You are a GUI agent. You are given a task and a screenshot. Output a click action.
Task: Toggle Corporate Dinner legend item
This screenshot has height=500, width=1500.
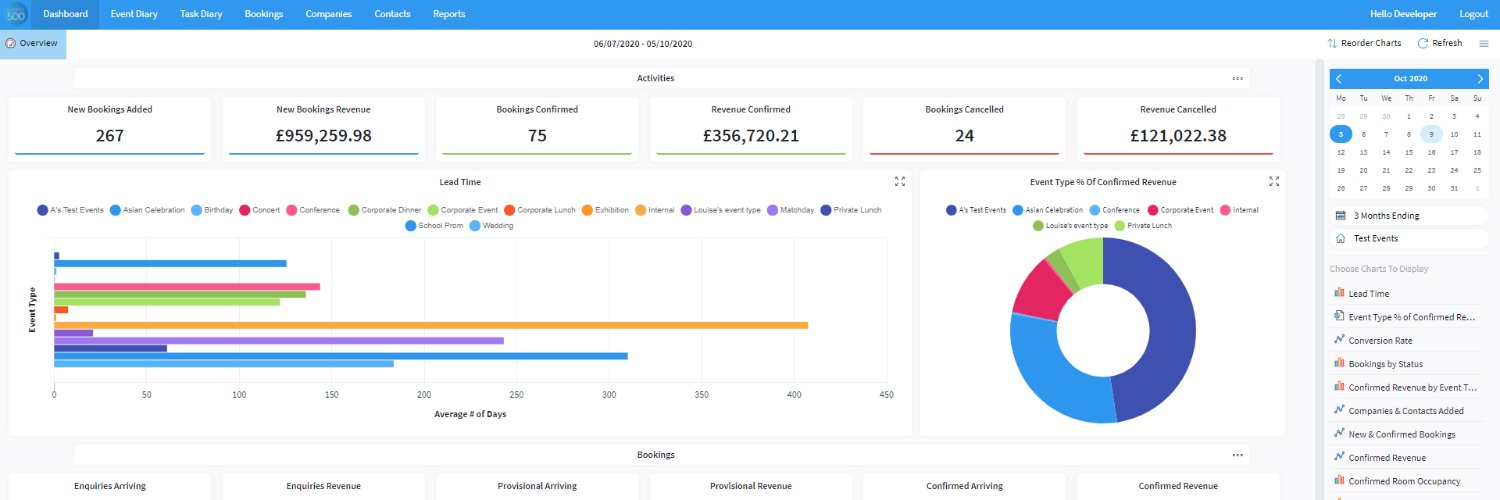tap(385, 210)
